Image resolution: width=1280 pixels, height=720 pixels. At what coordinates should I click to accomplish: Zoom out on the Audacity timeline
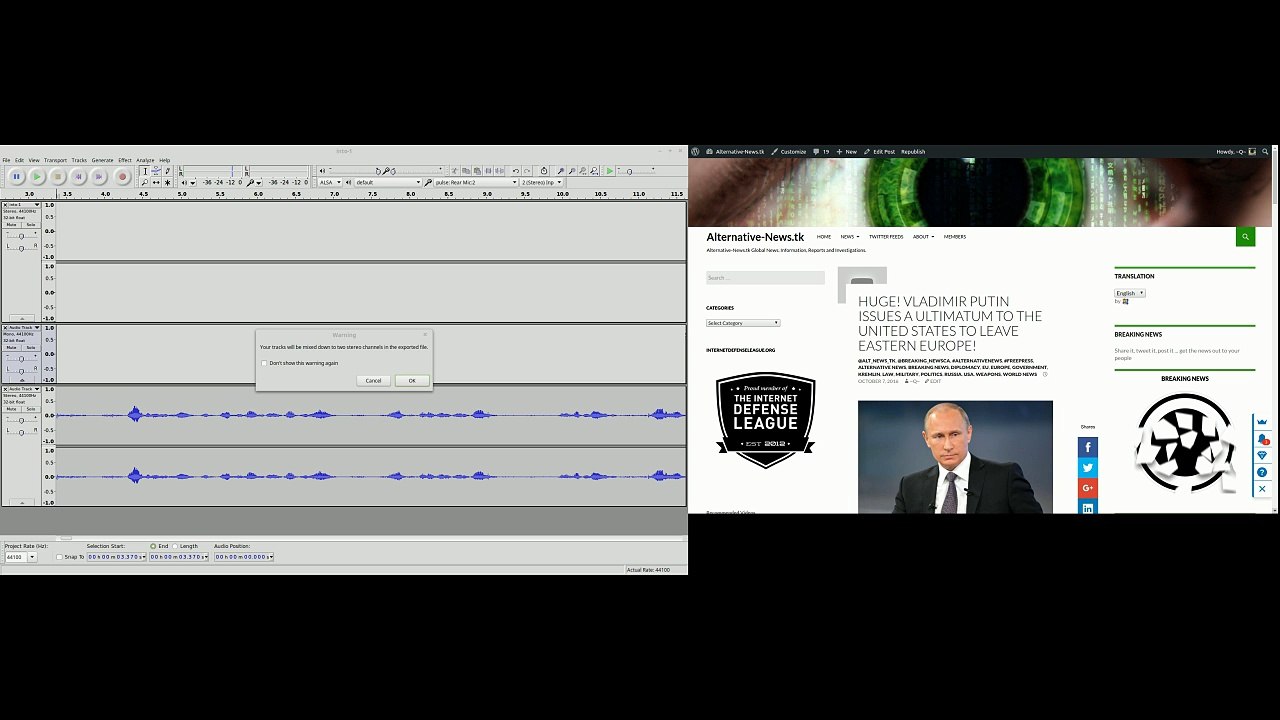[571, 171]
